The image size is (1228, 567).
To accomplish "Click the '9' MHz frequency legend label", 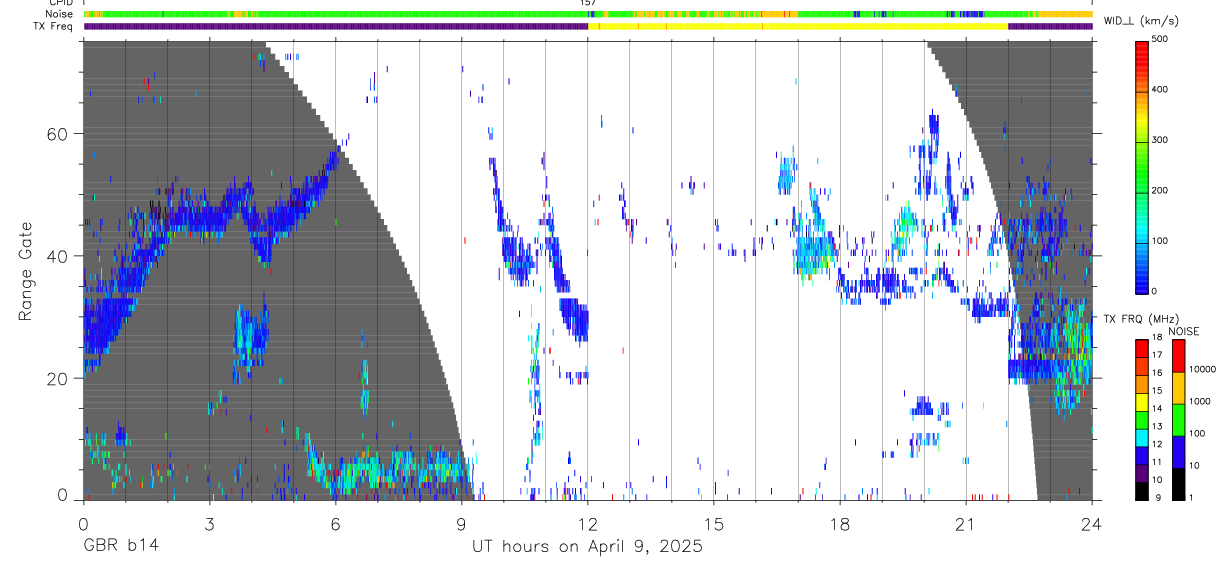I will click(1156, 497).
